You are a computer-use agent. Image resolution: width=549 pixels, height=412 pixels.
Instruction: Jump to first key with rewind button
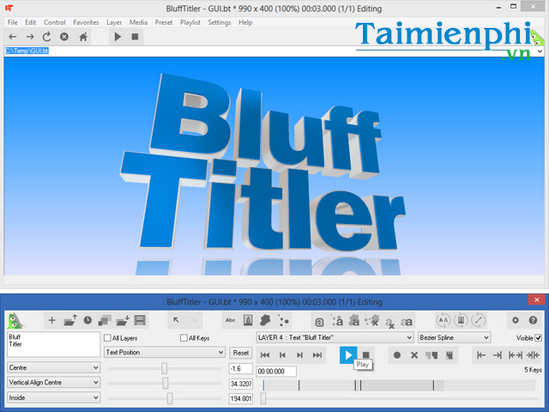click(265, 355)
